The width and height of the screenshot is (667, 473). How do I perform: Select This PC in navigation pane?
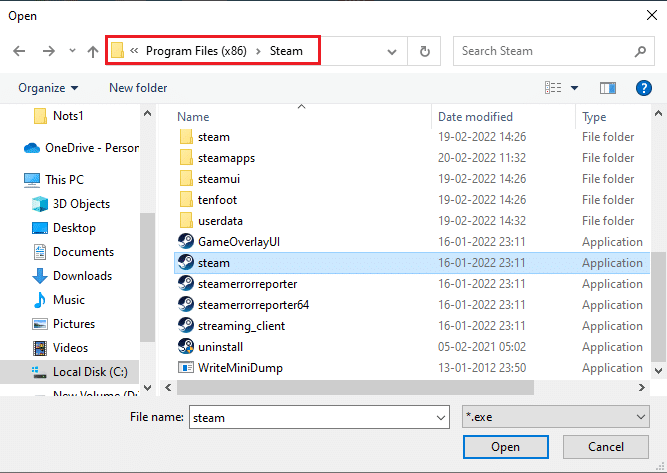coord(54,180)
